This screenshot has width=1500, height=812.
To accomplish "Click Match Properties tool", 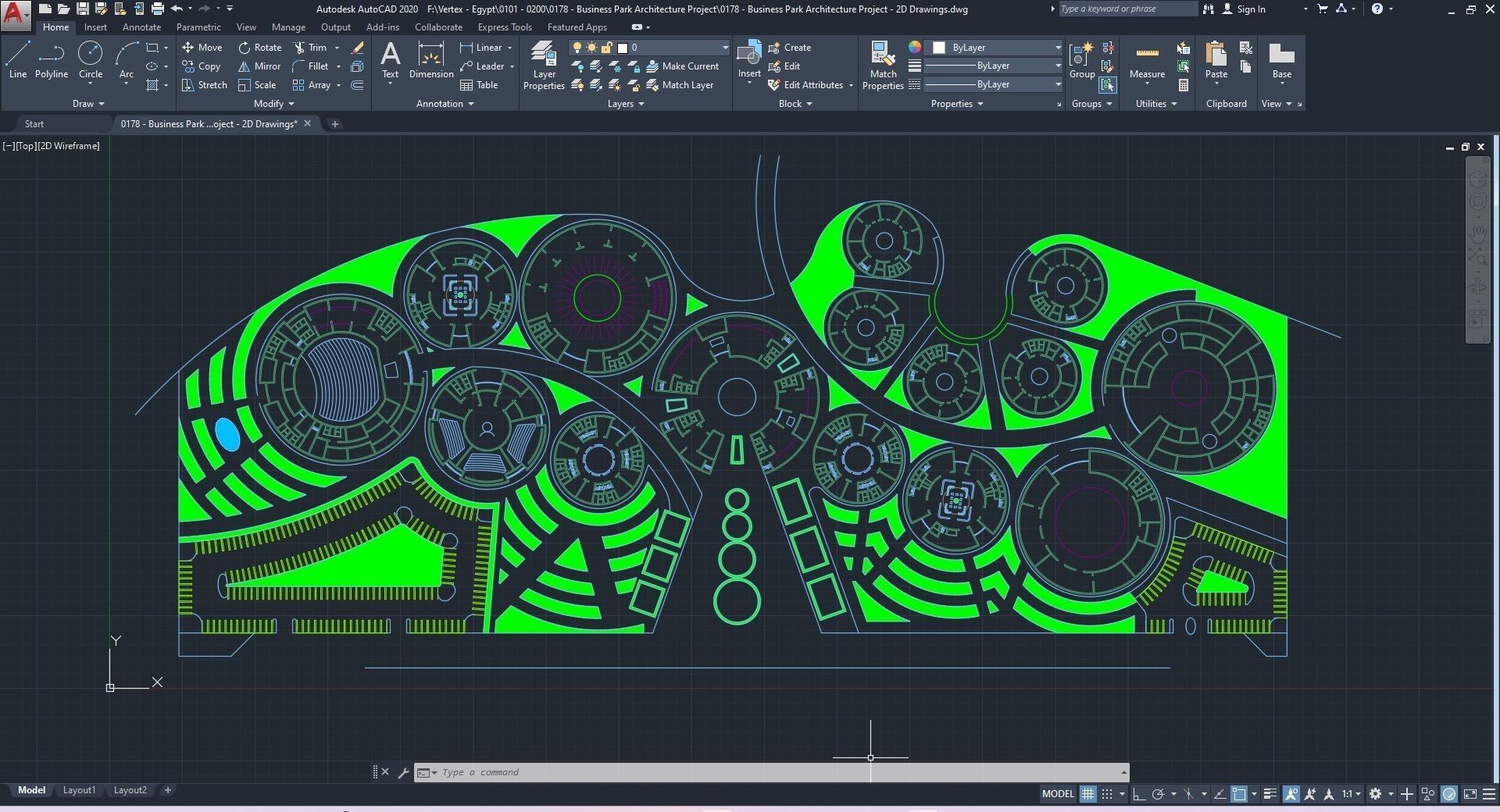I will pyautogui.click(x=883, y=66).
